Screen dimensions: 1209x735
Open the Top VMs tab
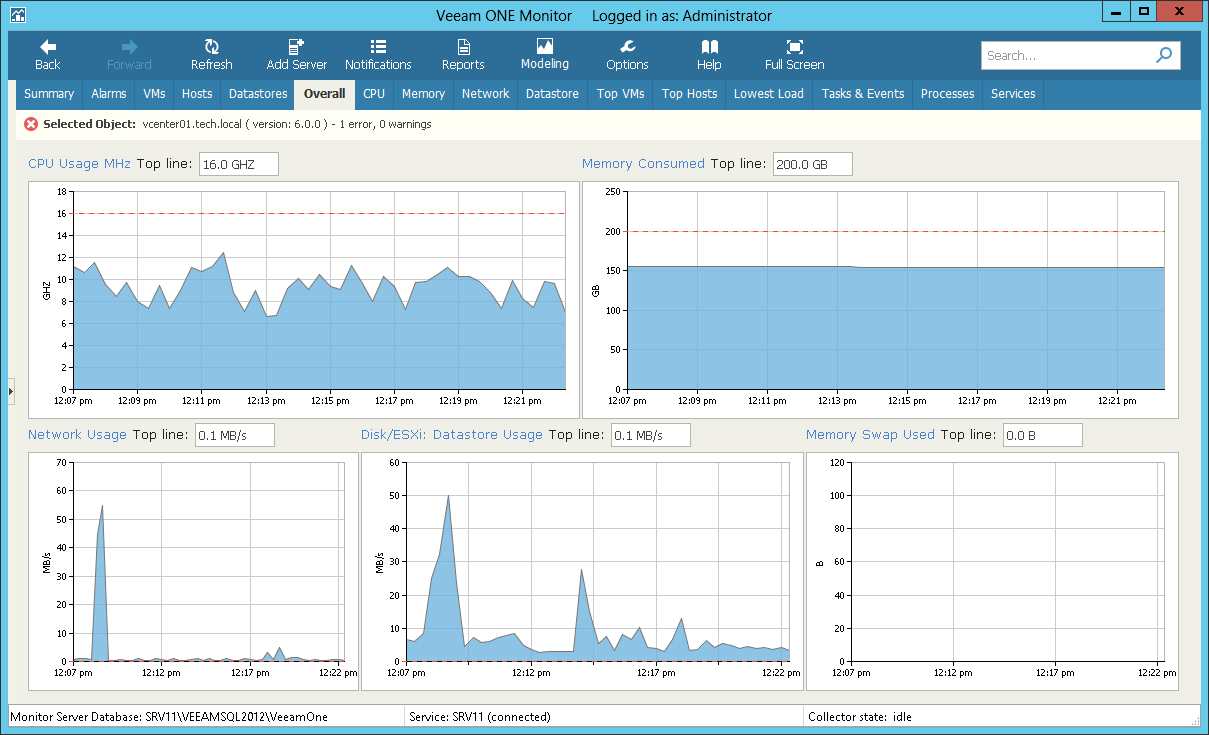click(x=620, y=94)
